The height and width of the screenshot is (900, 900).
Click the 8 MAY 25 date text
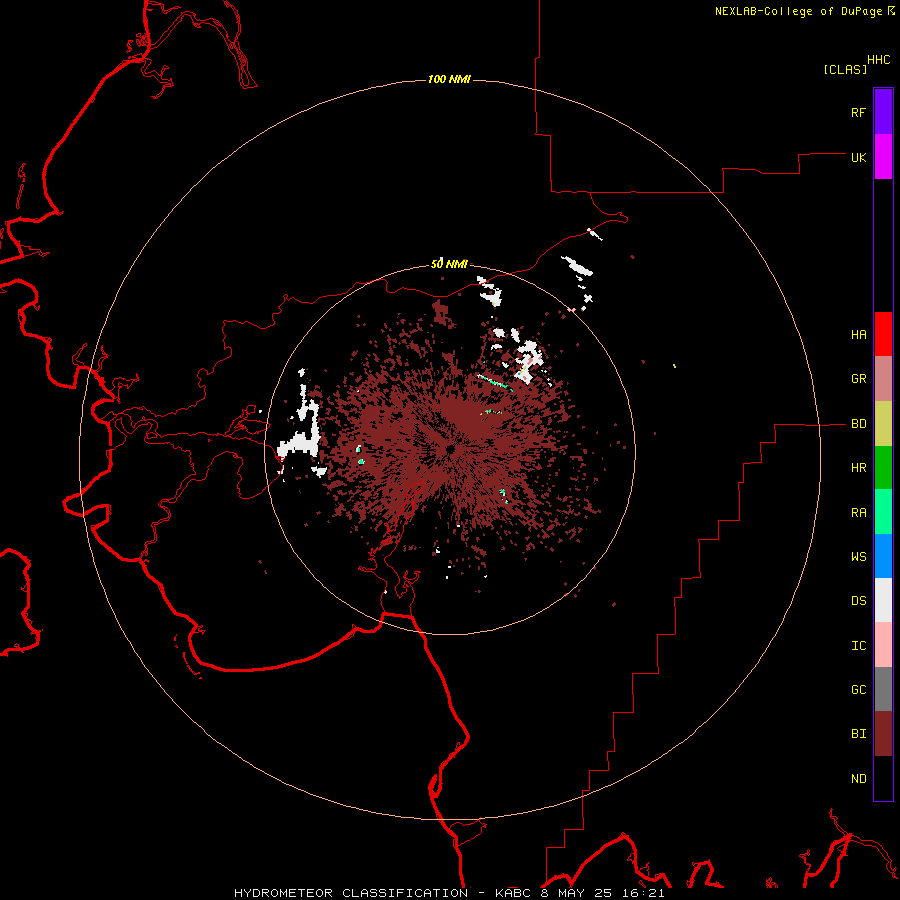click(577, 893)
